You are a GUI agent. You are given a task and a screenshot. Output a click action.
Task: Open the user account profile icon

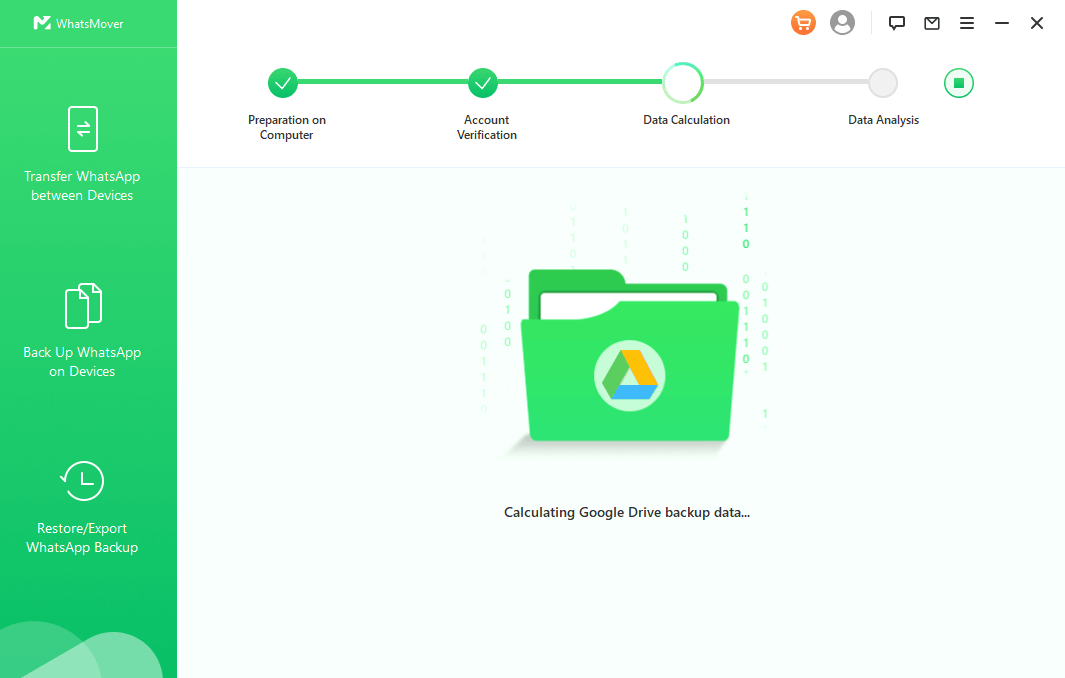[842, 23]
